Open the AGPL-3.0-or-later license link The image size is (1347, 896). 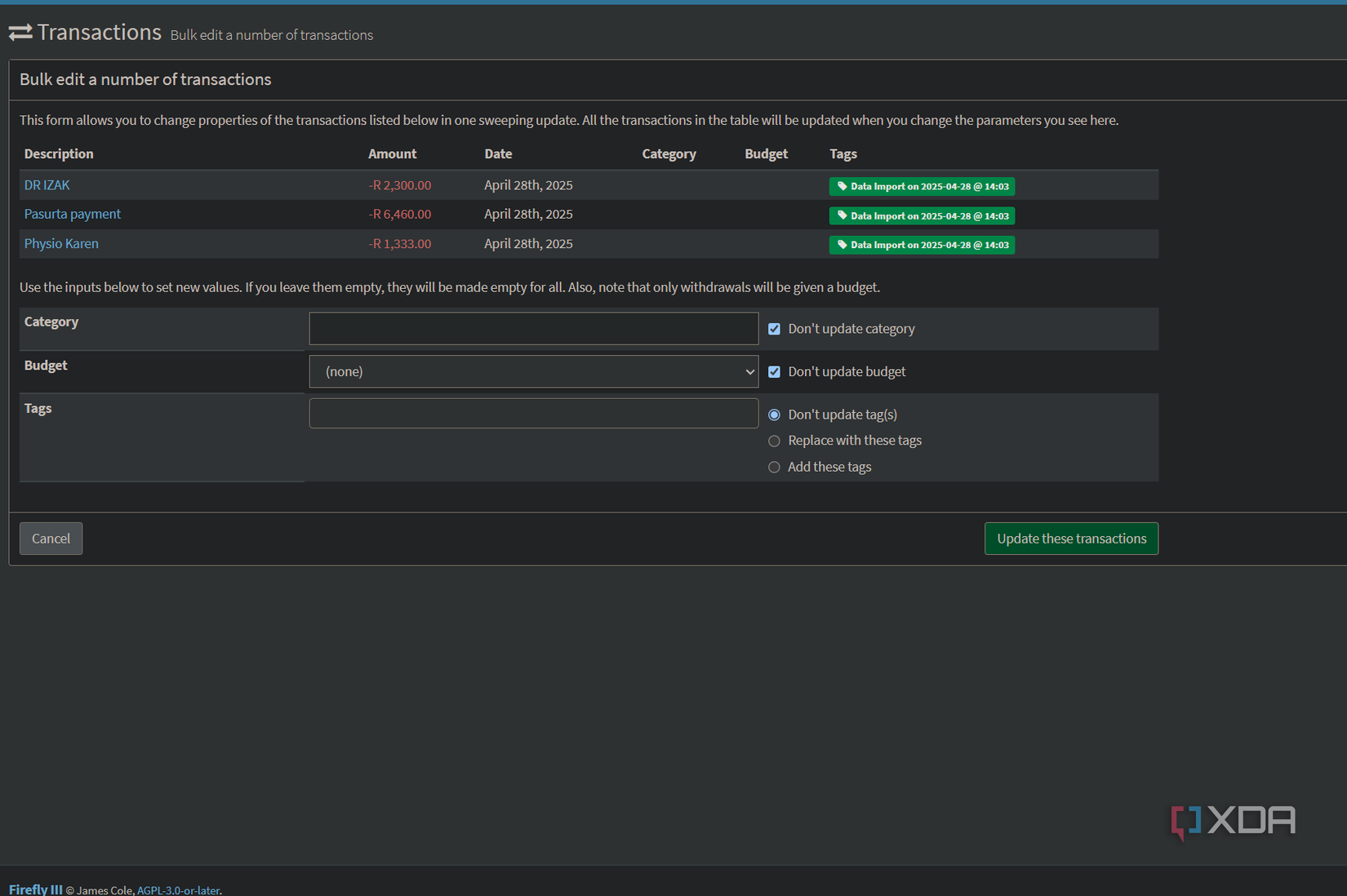(178, 890)
